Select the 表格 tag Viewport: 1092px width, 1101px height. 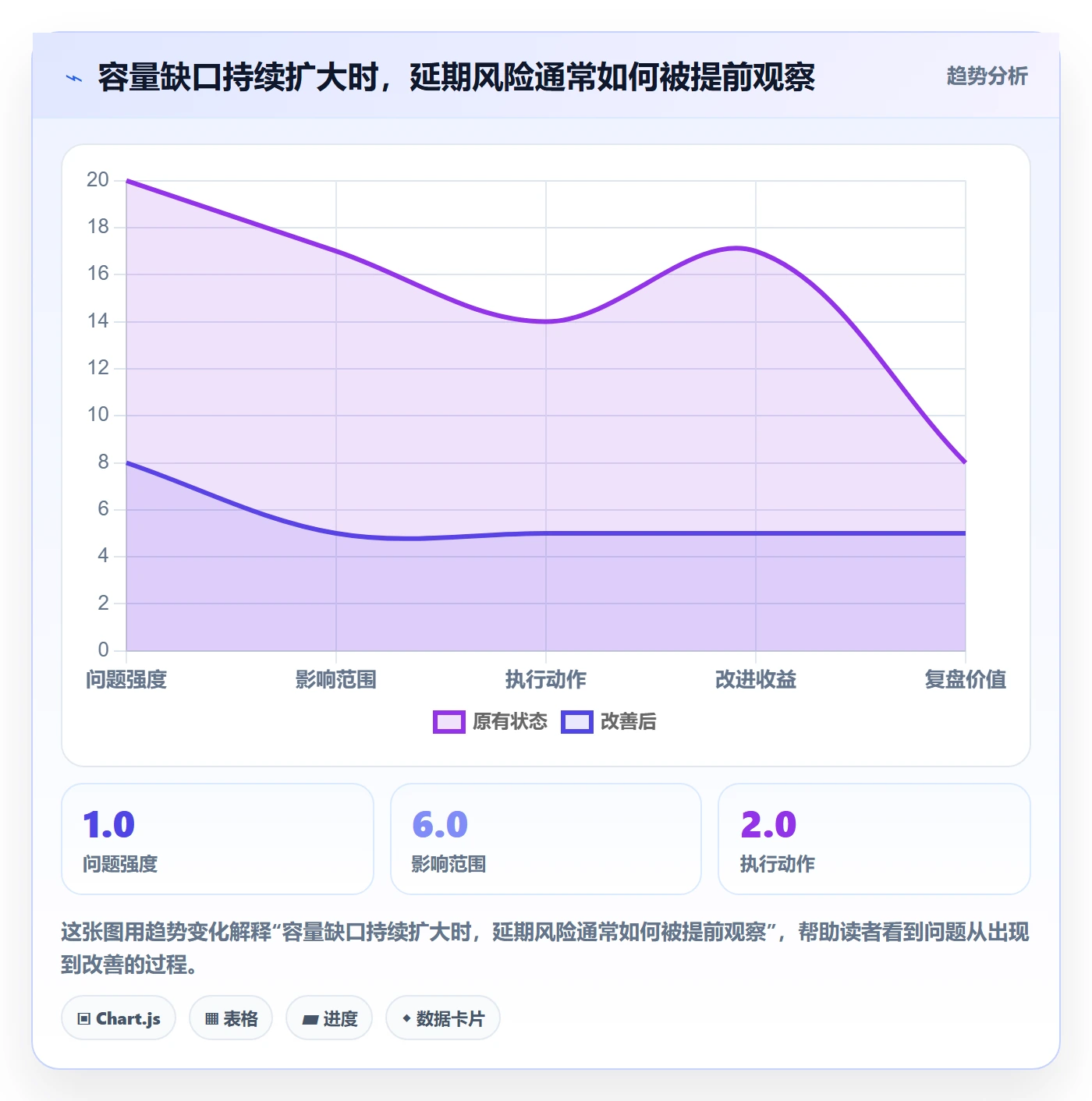pos(231,1018)
